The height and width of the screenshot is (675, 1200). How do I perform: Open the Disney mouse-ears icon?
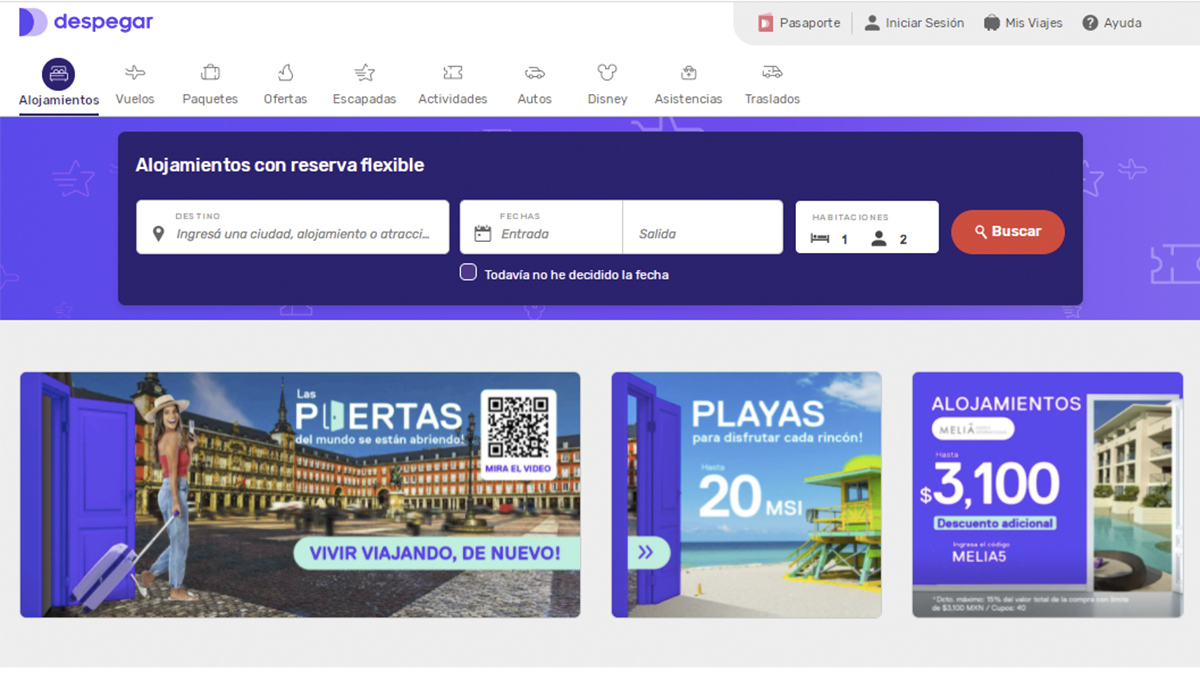coord(607,73)
